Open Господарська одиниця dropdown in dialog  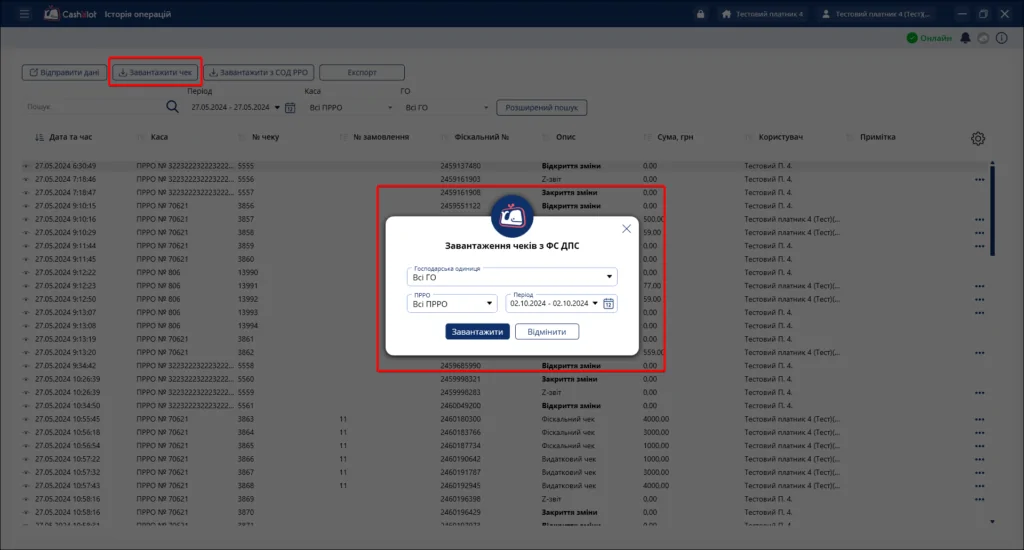[512, 276]
